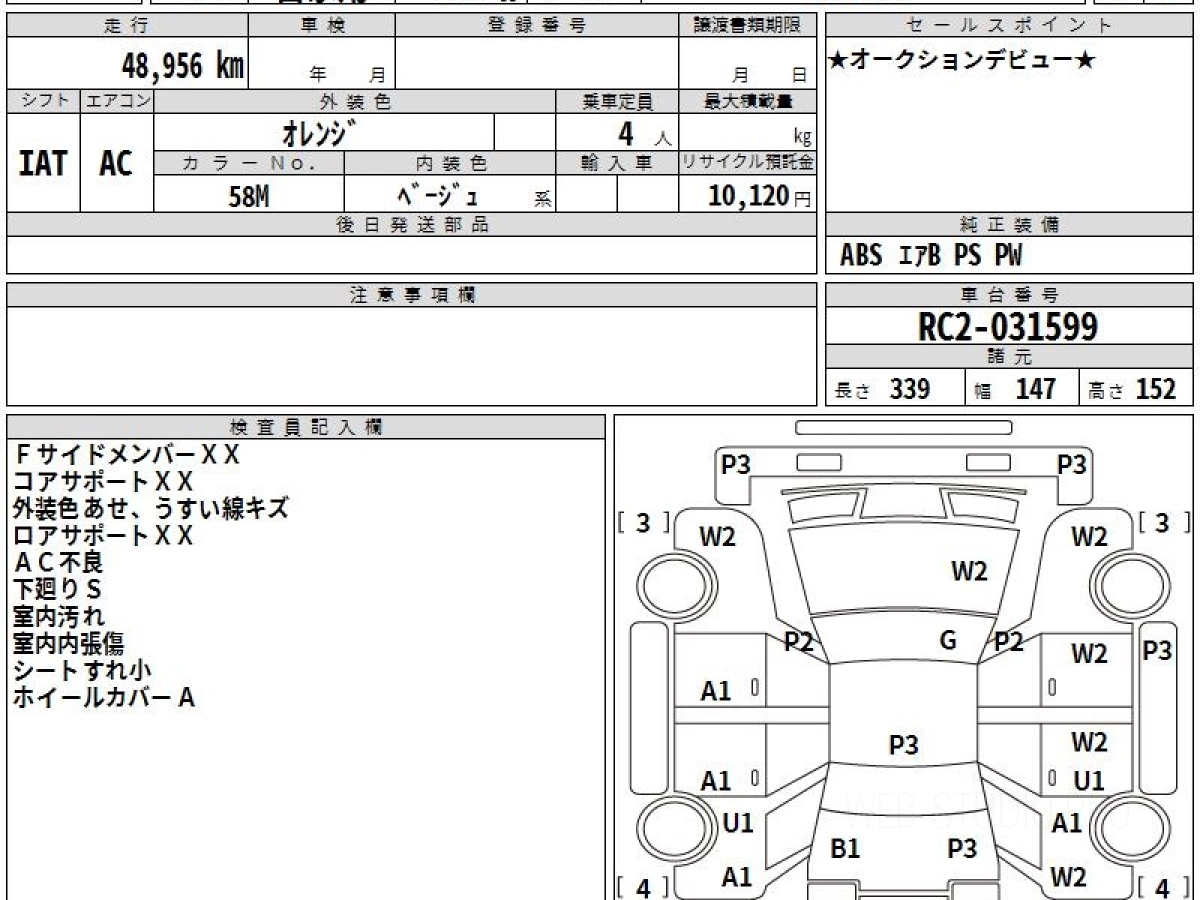Select the color code 58M
Image resolution: width=1200 pixels, height=900 pixels.
click(249, 196)
